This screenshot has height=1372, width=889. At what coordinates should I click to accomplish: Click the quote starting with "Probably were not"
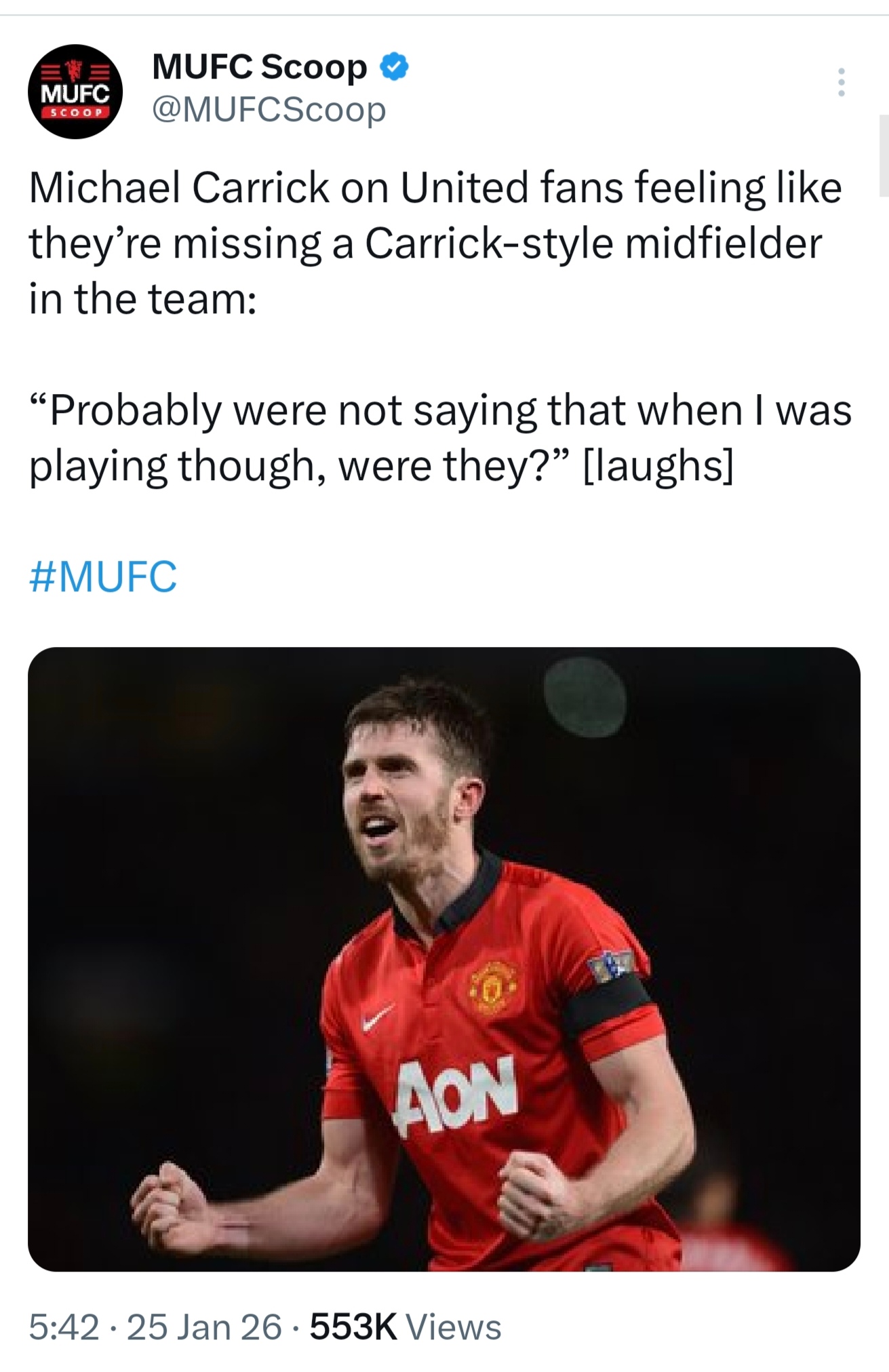coord(439,410)
